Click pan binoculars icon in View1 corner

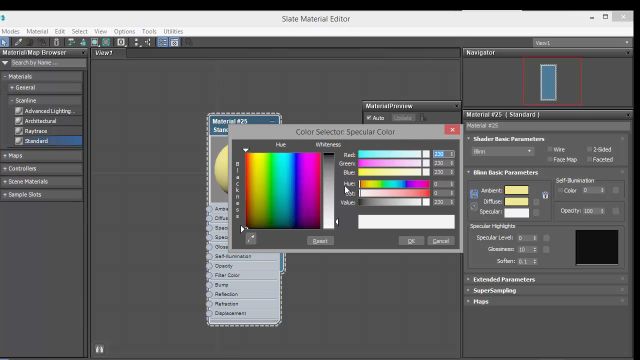coord(99,349)
